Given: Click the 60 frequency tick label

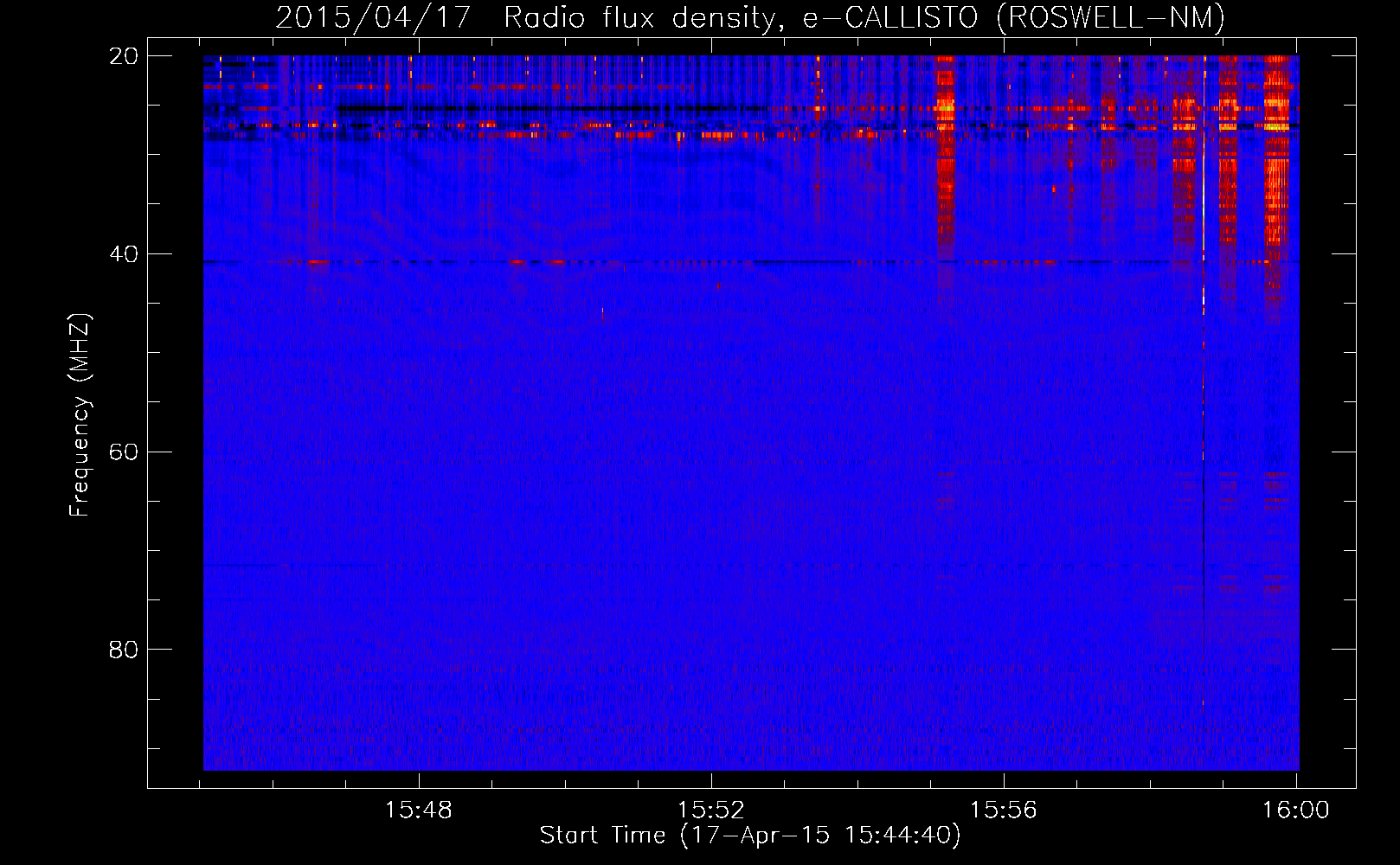Looking at the screenshot, I should click(124, 452).
